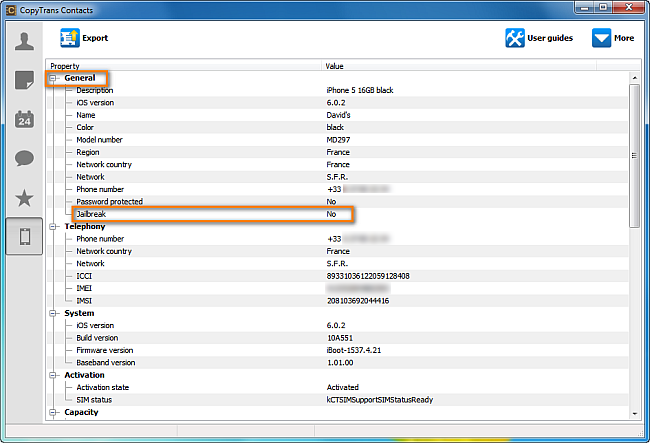
Task: Click the Export icon
Action: pyautogui.click(x=70, y=38)
